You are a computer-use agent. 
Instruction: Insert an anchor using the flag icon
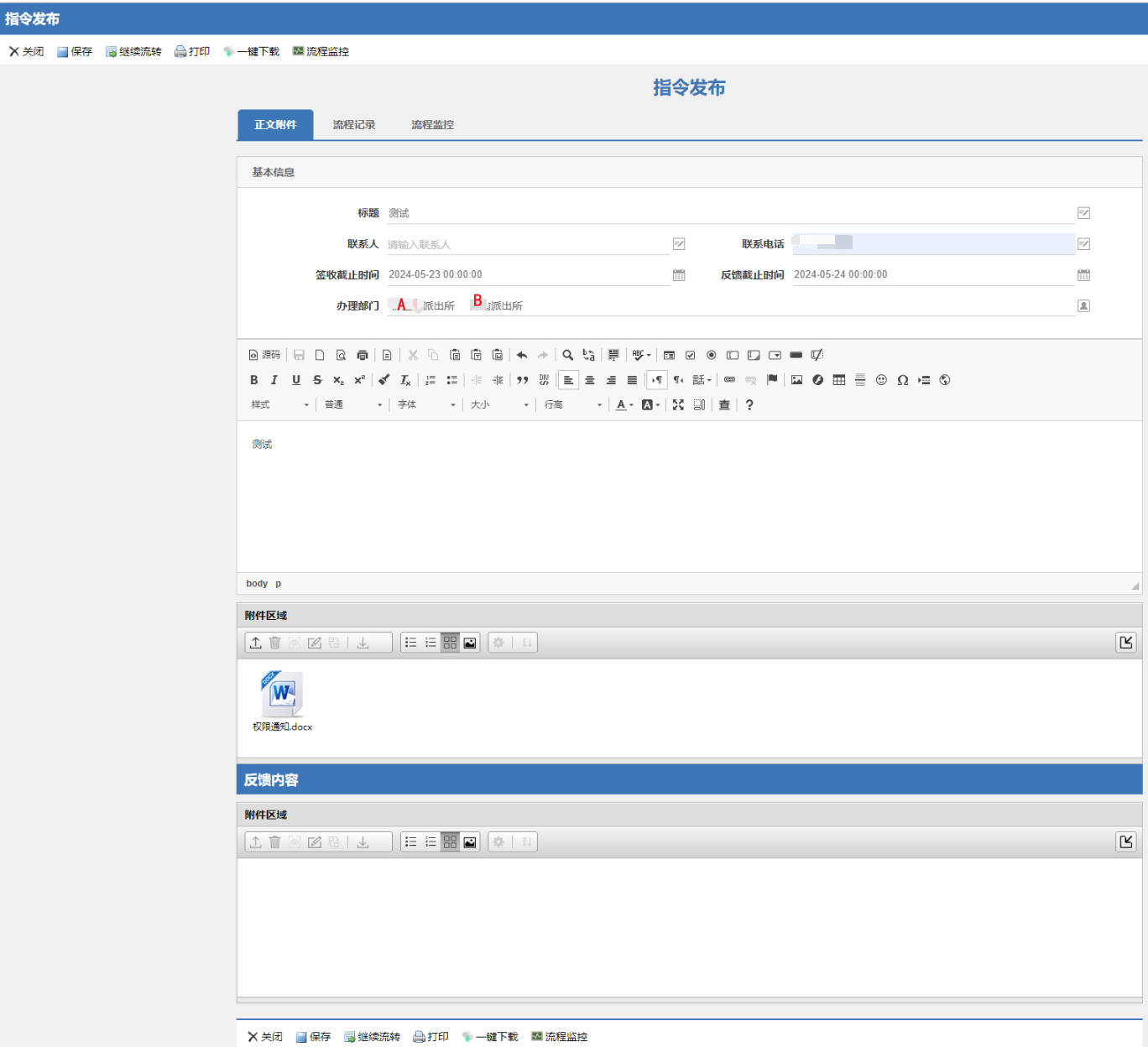click(x=772, y=380)
